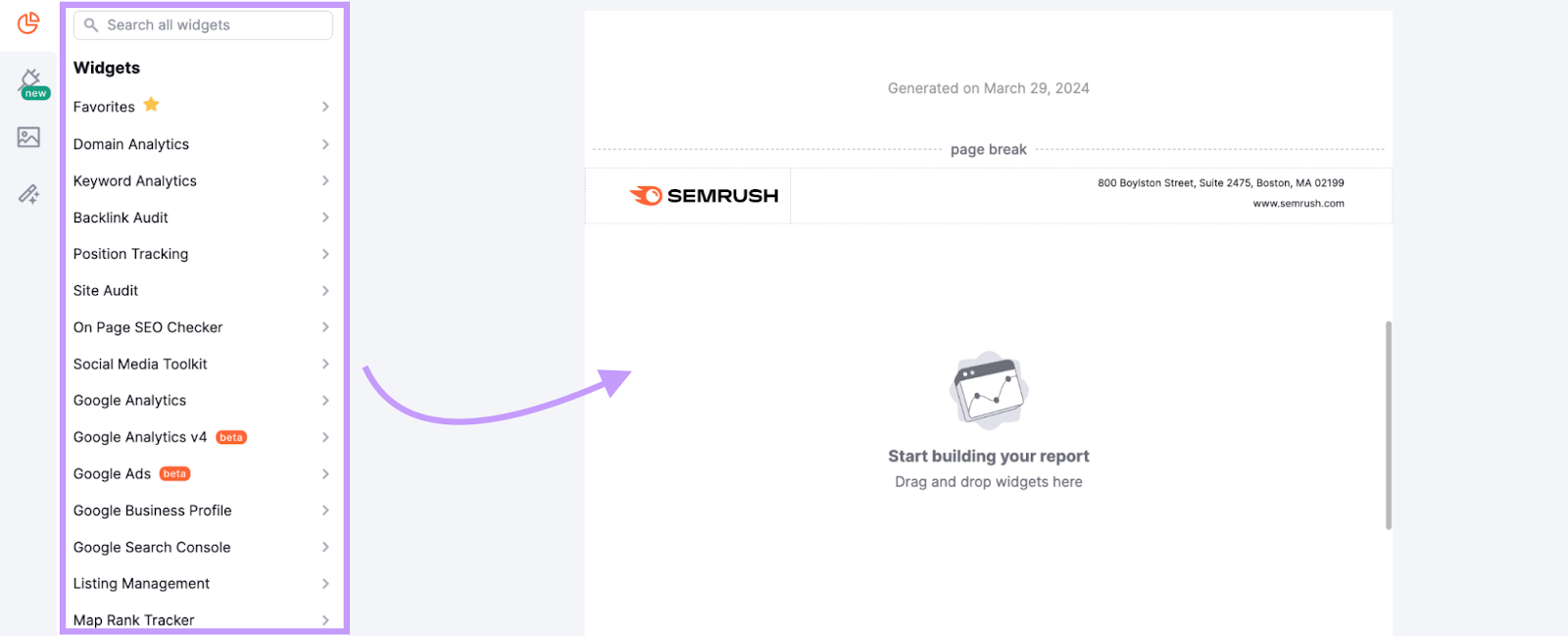Viewport: 1568px width, 637px height.
Task: Click the integrations plug icon marked new
Action: pyautogui.click(x=30, y=80)
